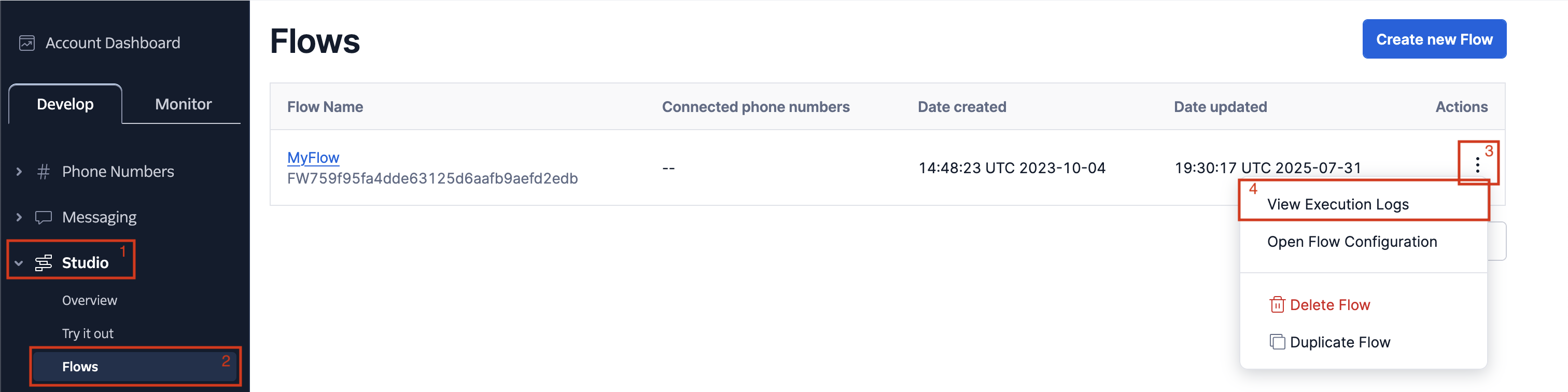
Task: Select the Studio flowchart icon
Action: 43,262
